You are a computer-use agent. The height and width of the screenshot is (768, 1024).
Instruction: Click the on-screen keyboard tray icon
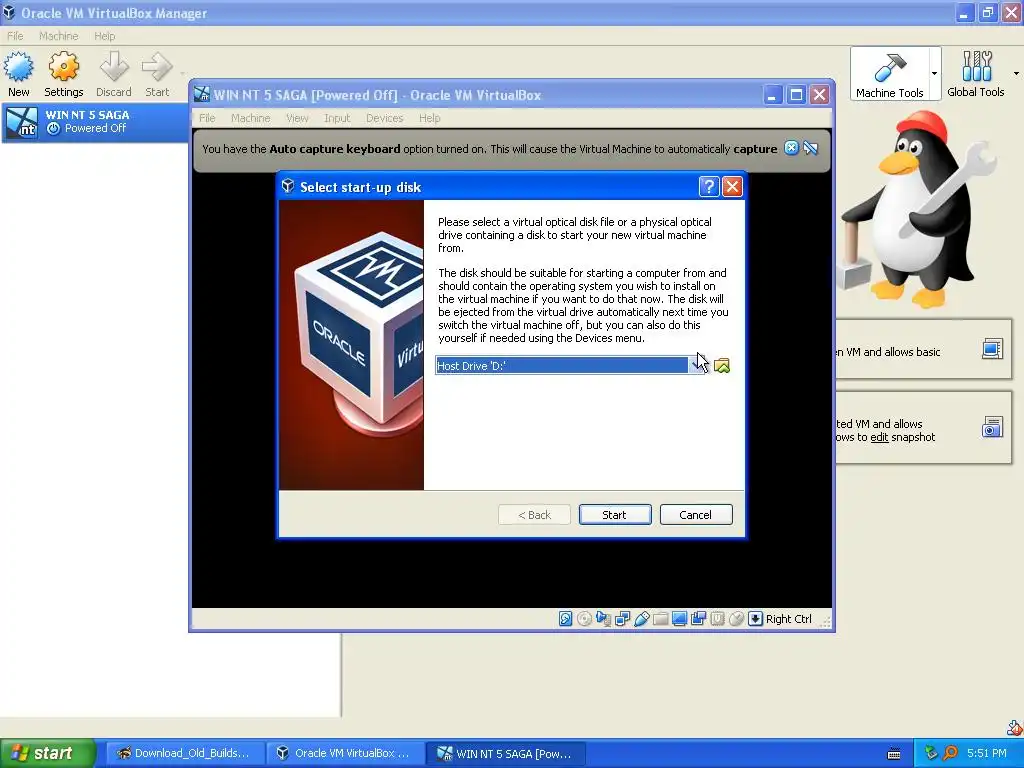[x=894, y=754]
